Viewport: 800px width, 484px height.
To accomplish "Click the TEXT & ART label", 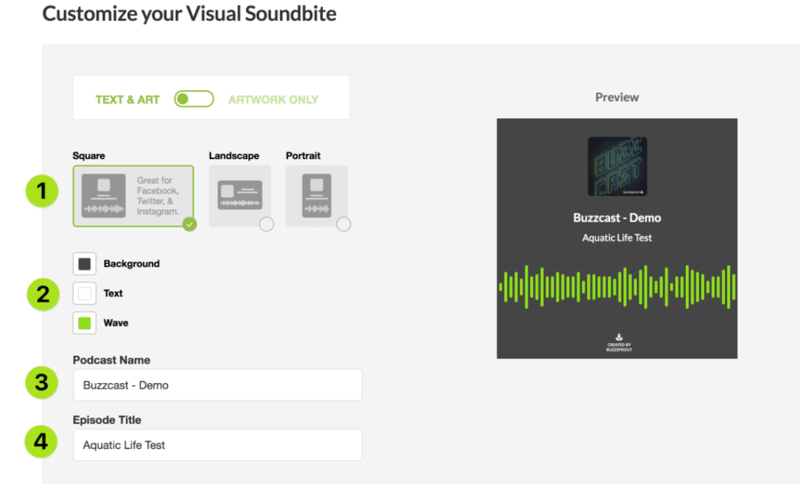I will click(x=128, y=99).
